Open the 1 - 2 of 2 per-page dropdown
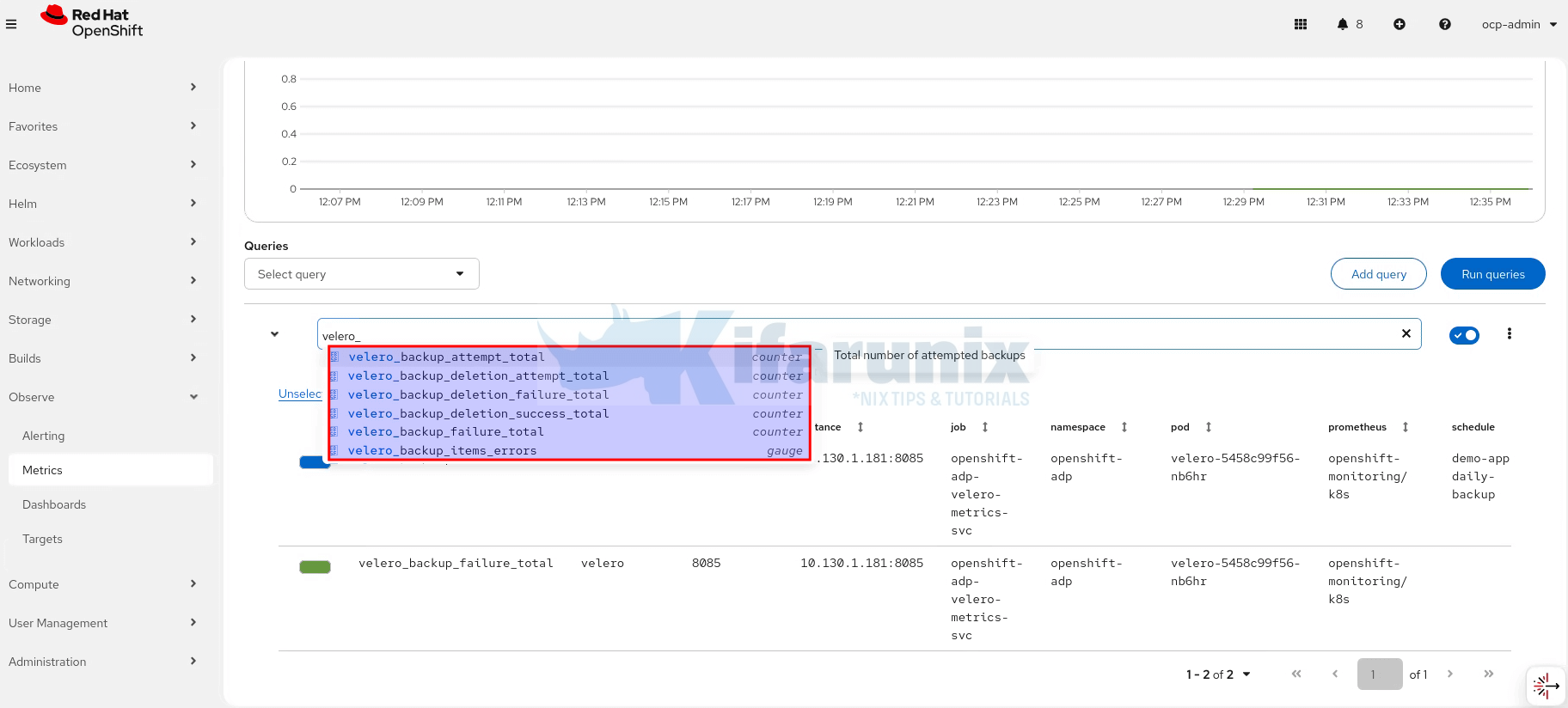The height and width of the screenshot is (708, 1568). 1218,674
